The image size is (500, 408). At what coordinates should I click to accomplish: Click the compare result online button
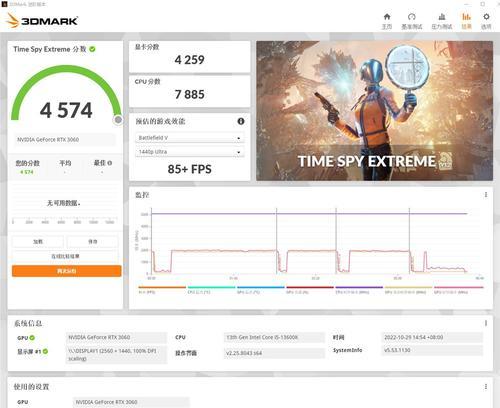pos(65,256)
